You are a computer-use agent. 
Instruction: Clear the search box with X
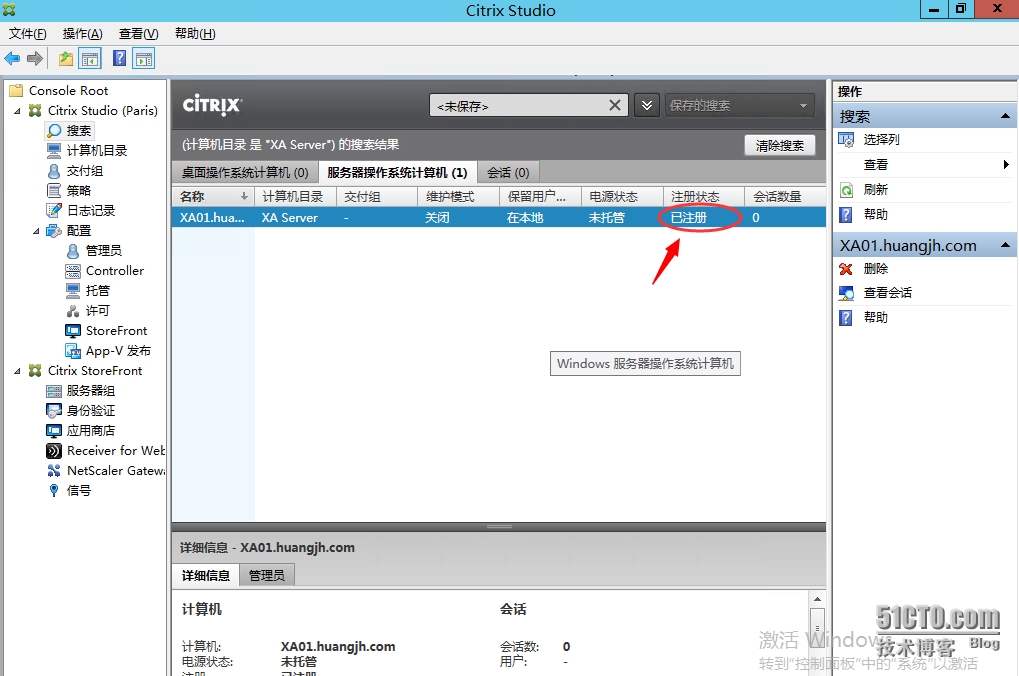(614, 105)
